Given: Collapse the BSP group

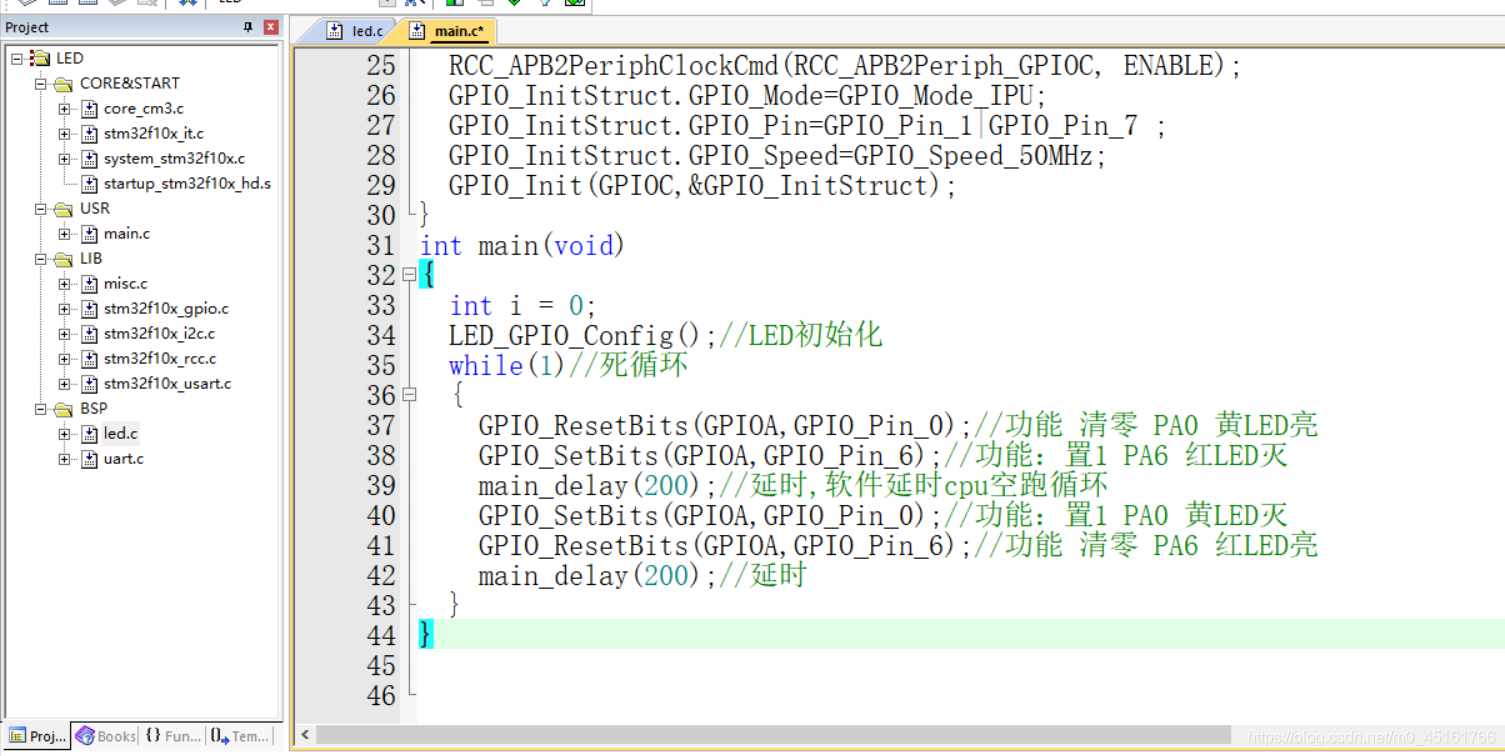Looking at the screenshot, I should coord(40,408).
